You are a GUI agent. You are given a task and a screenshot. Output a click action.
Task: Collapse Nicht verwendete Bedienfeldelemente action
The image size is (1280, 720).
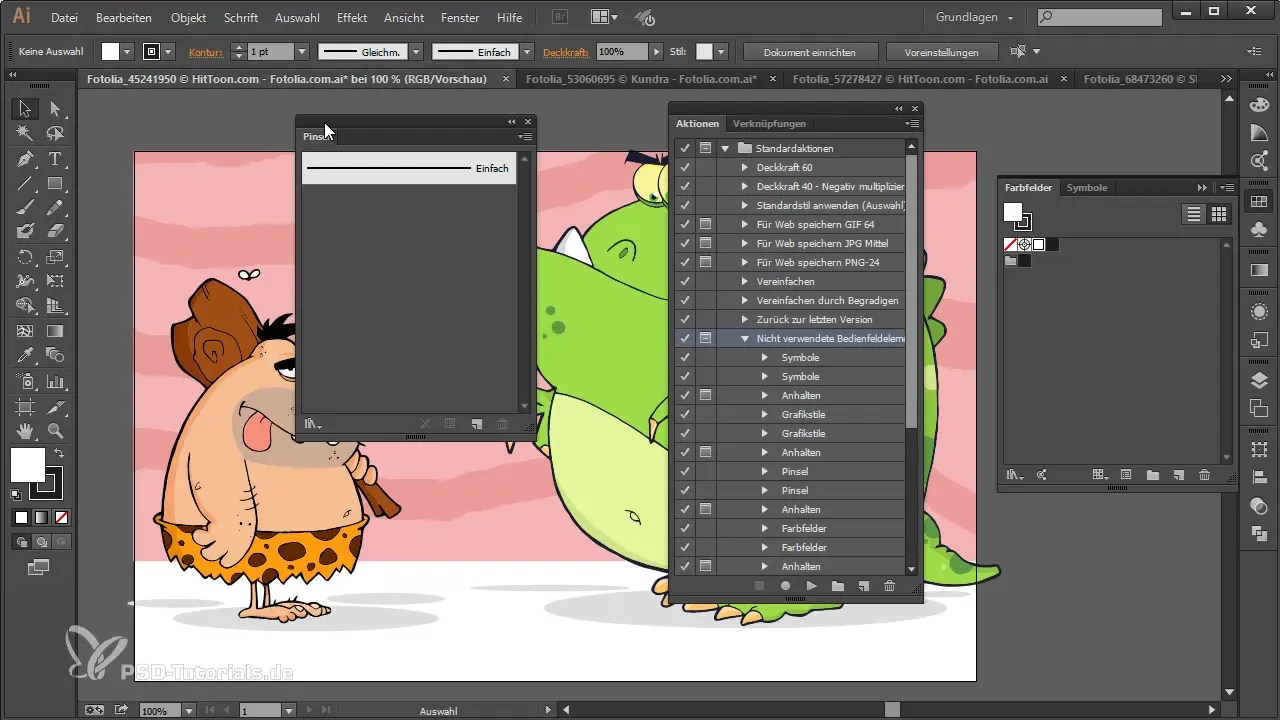744,339
